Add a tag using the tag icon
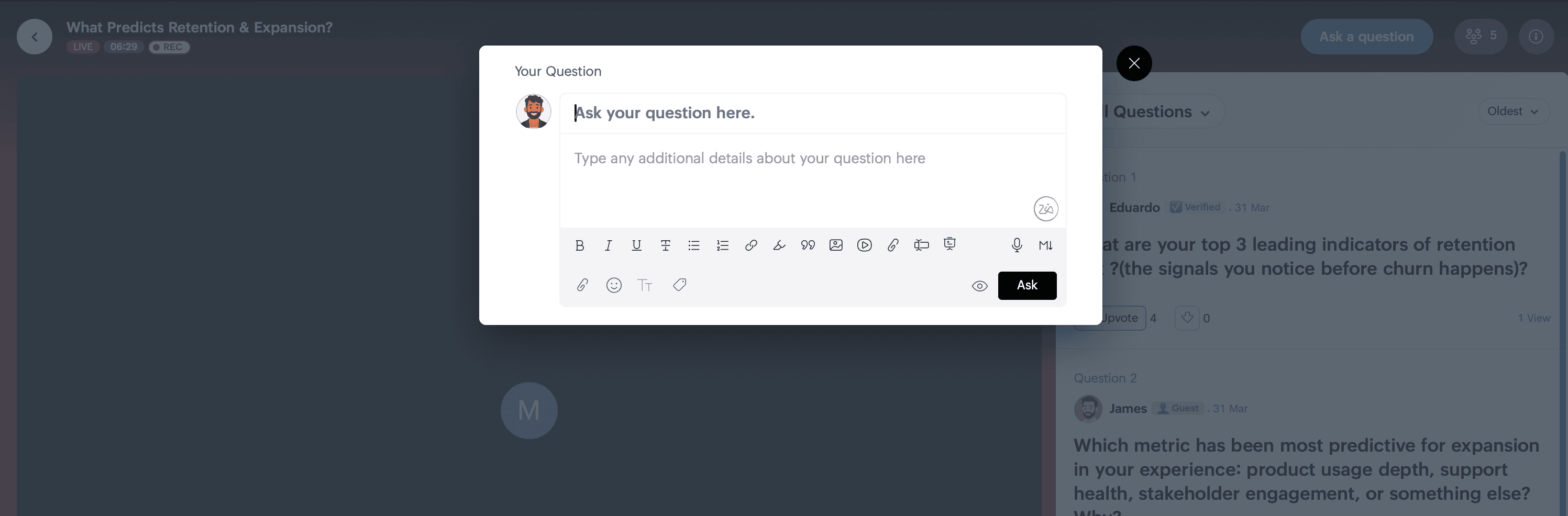1568x516 pixels. point(679,285)
